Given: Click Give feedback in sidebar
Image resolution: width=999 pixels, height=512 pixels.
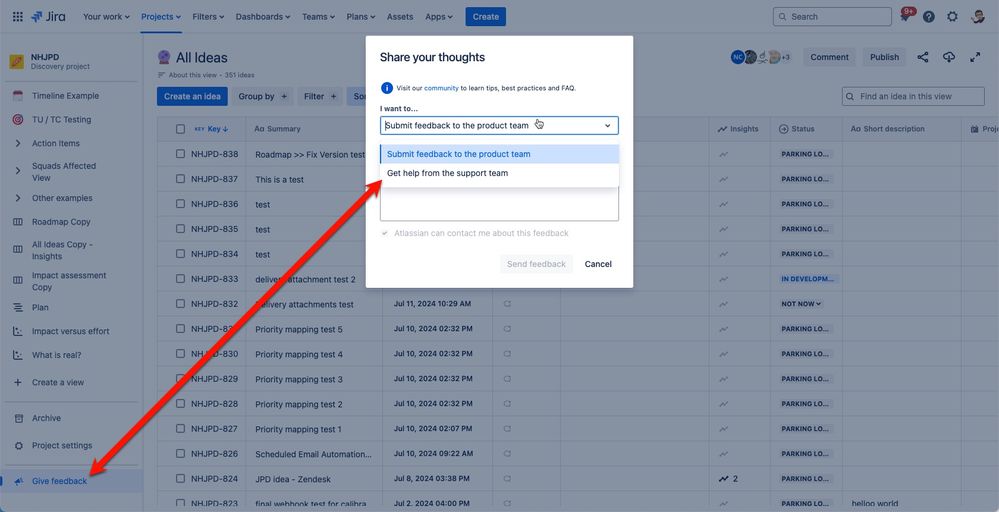Looking at the screenshot, I should (59, 481).
